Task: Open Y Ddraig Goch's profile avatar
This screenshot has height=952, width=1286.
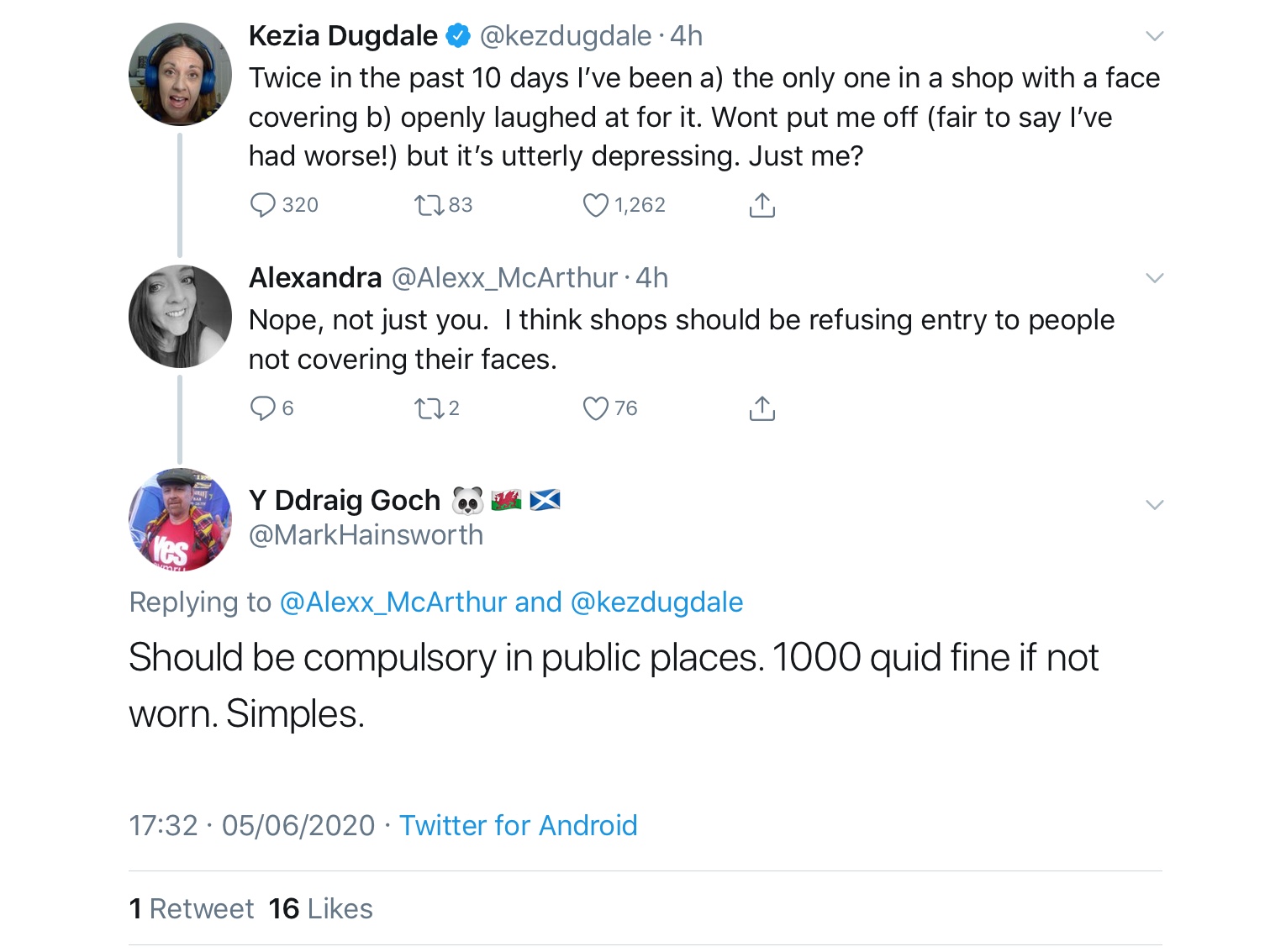Action: tap(180, 519)
